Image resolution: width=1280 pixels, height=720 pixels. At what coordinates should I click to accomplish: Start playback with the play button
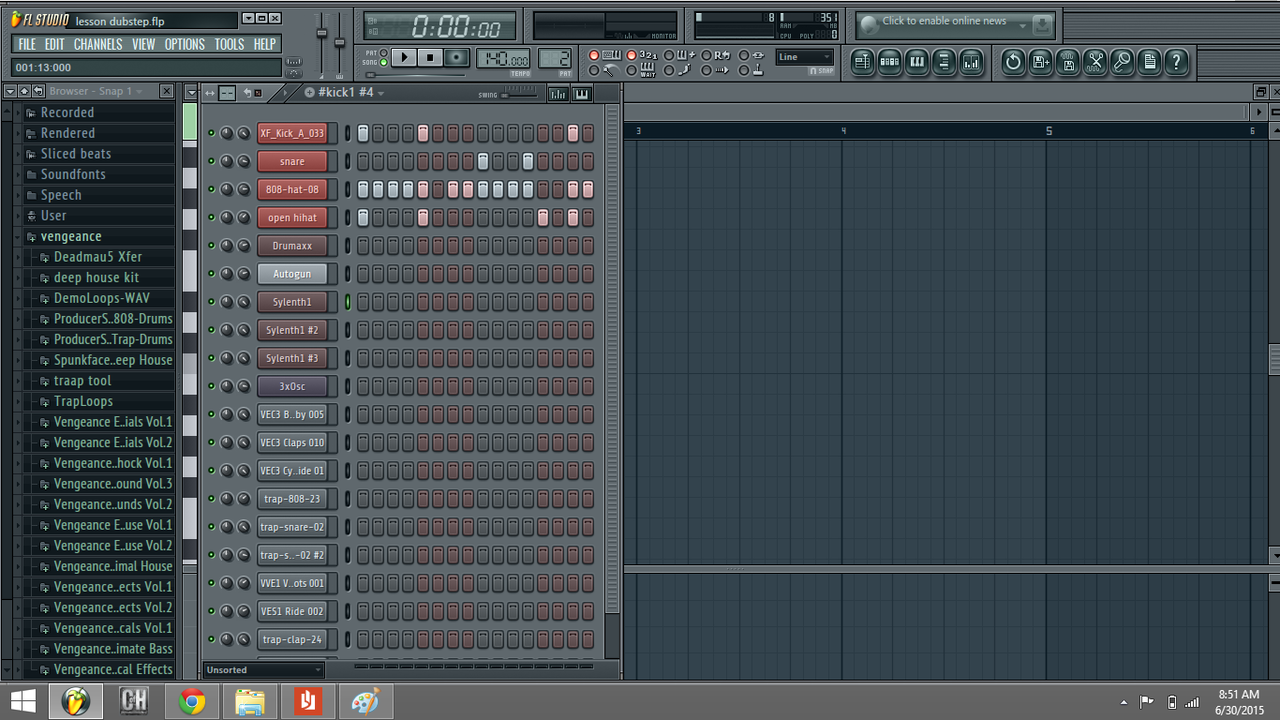click(404, 58)
